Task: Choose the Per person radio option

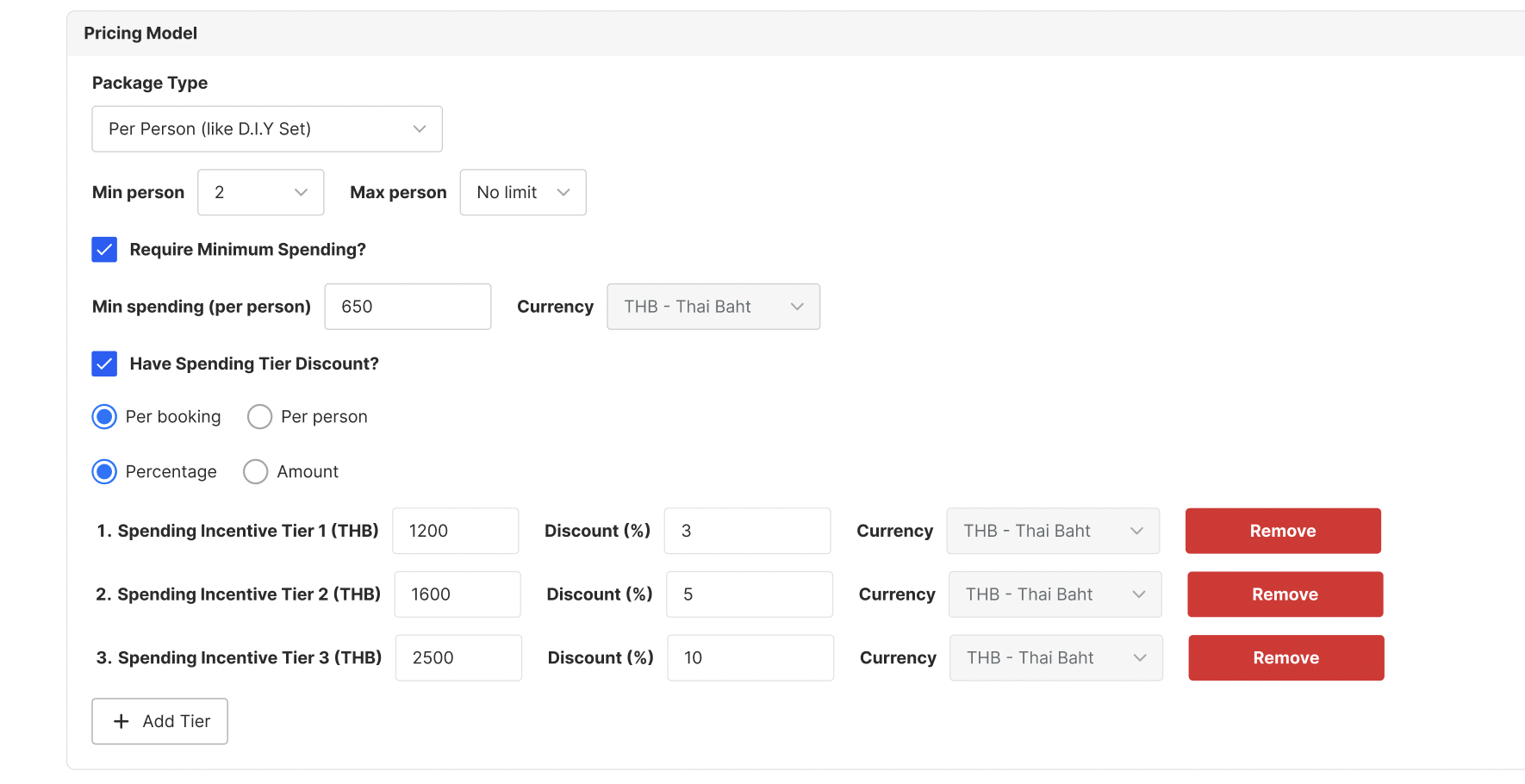Action: tap(259, 417)
